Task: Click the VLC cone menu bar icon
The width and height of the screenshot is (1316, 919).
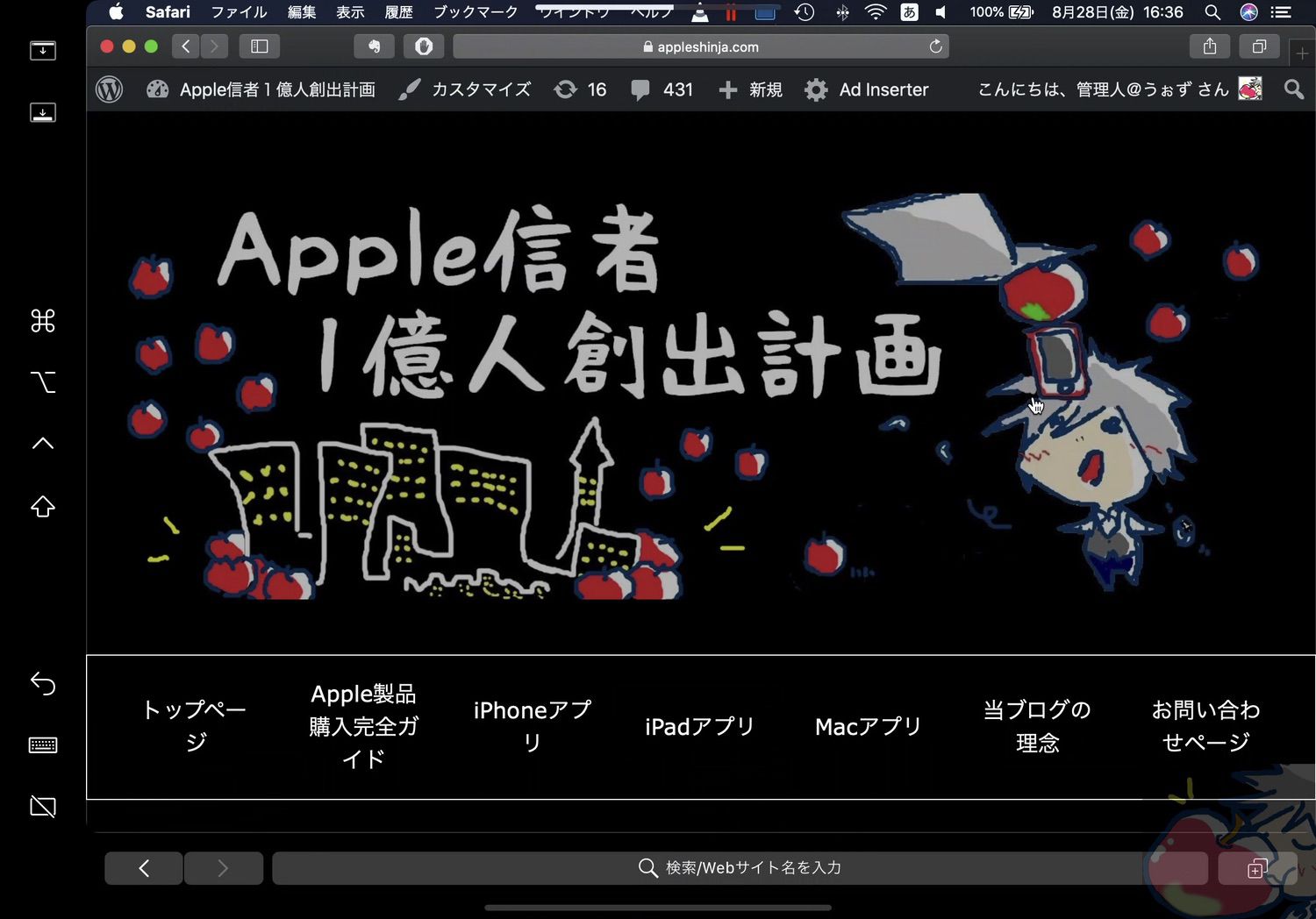Action: click(699, 13)
